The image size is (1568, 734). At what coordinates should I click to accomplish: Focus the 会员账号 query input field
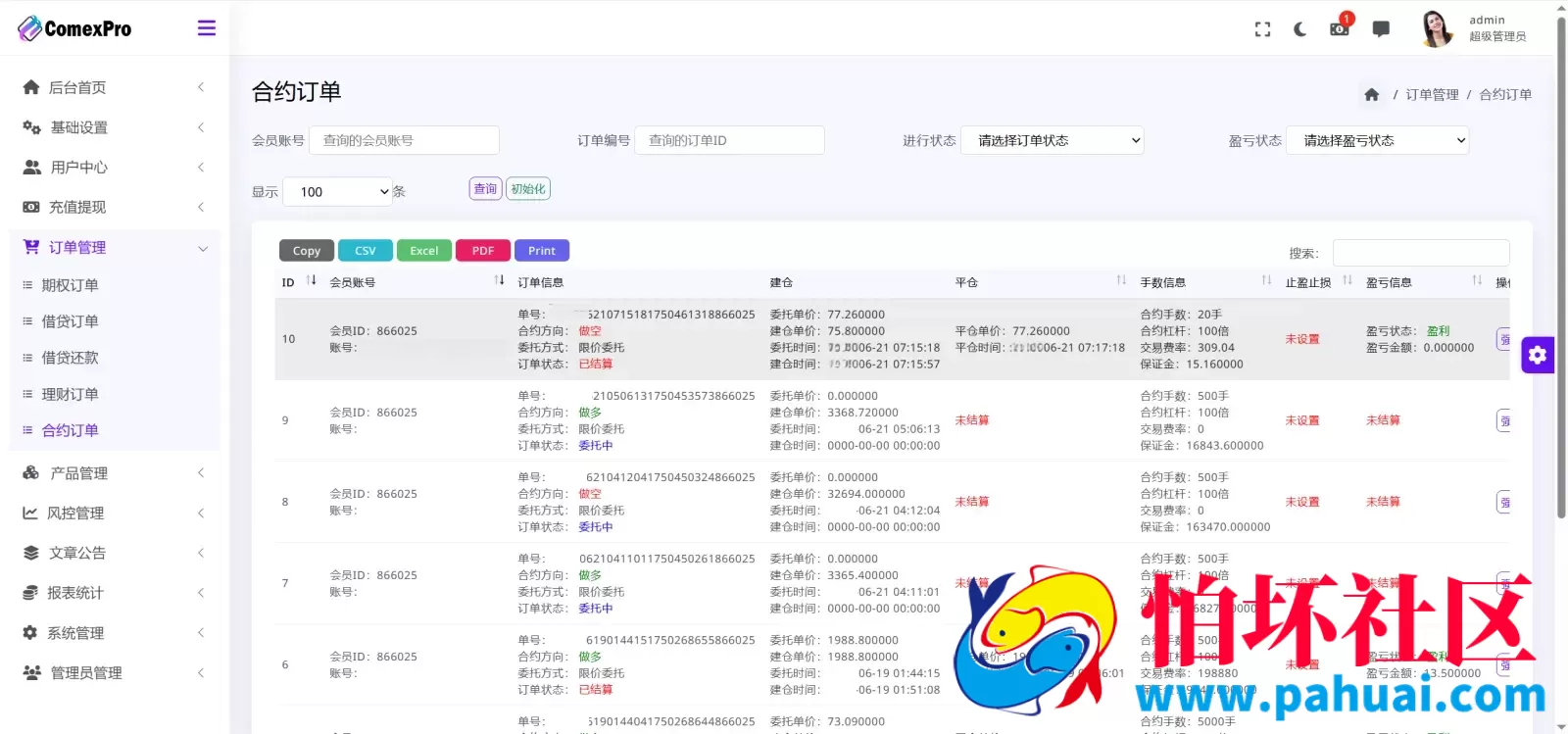405,140
